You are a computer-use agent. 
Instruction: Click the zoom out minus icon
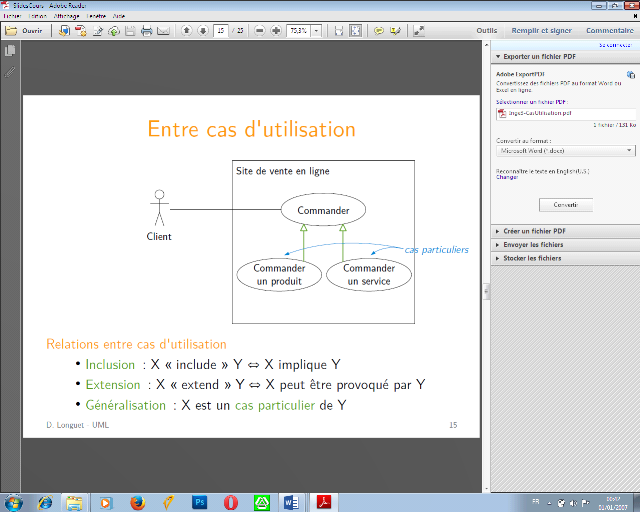point(260,31)
